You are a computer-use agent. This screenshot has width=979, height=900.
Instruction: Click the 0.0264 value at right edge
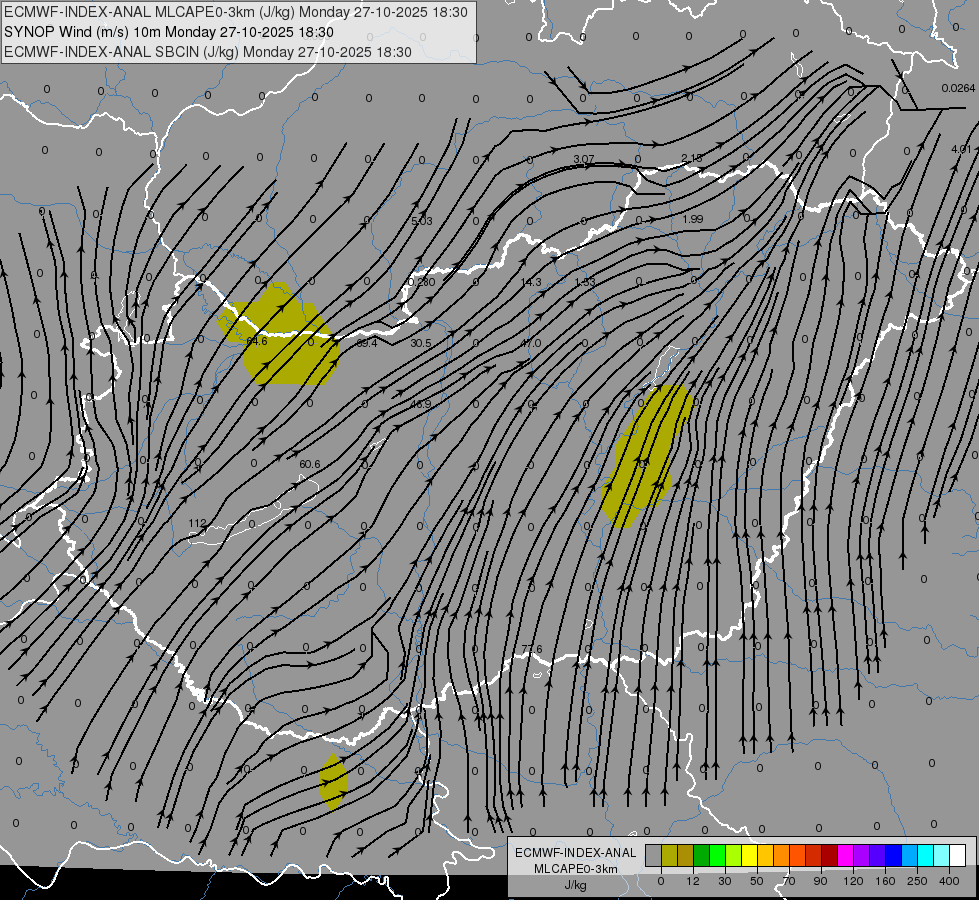click(958, 88)
